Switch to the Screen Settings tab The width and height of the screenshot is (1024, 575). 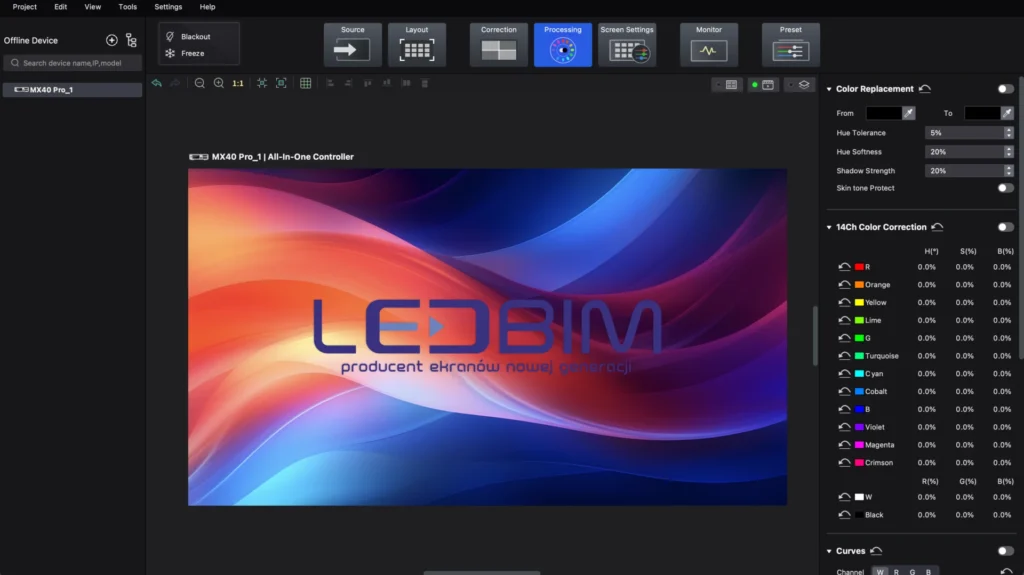click(x=627, y=45)
